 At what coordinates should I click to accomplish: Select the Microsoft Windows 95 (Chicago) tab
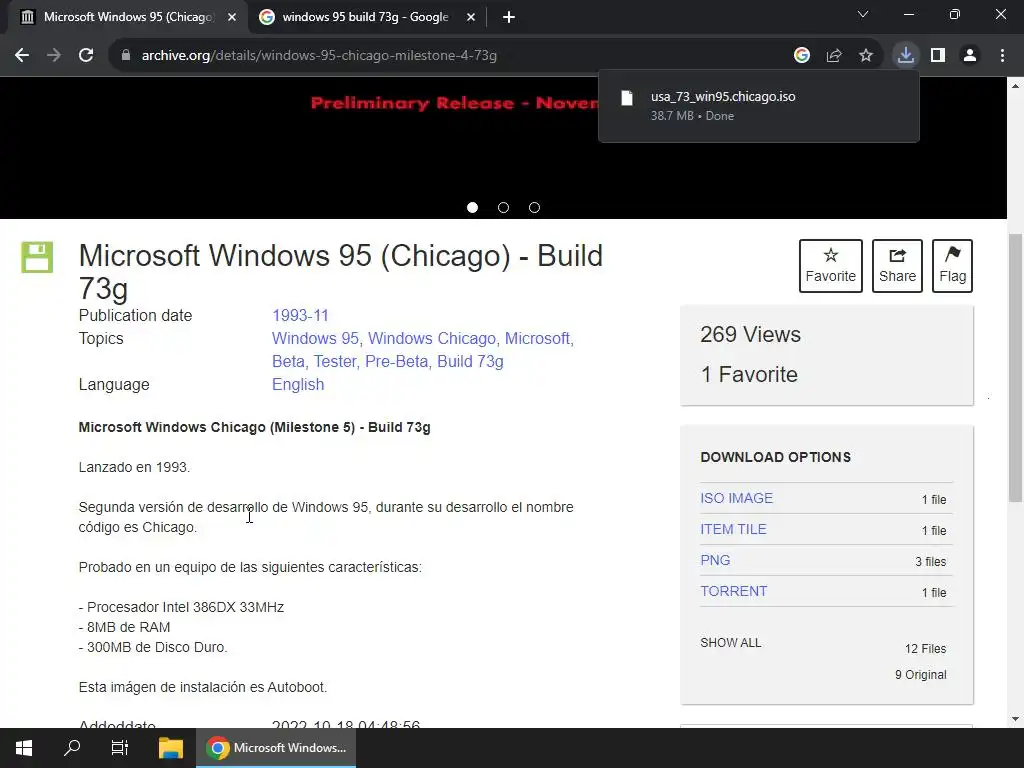point(128,17)
